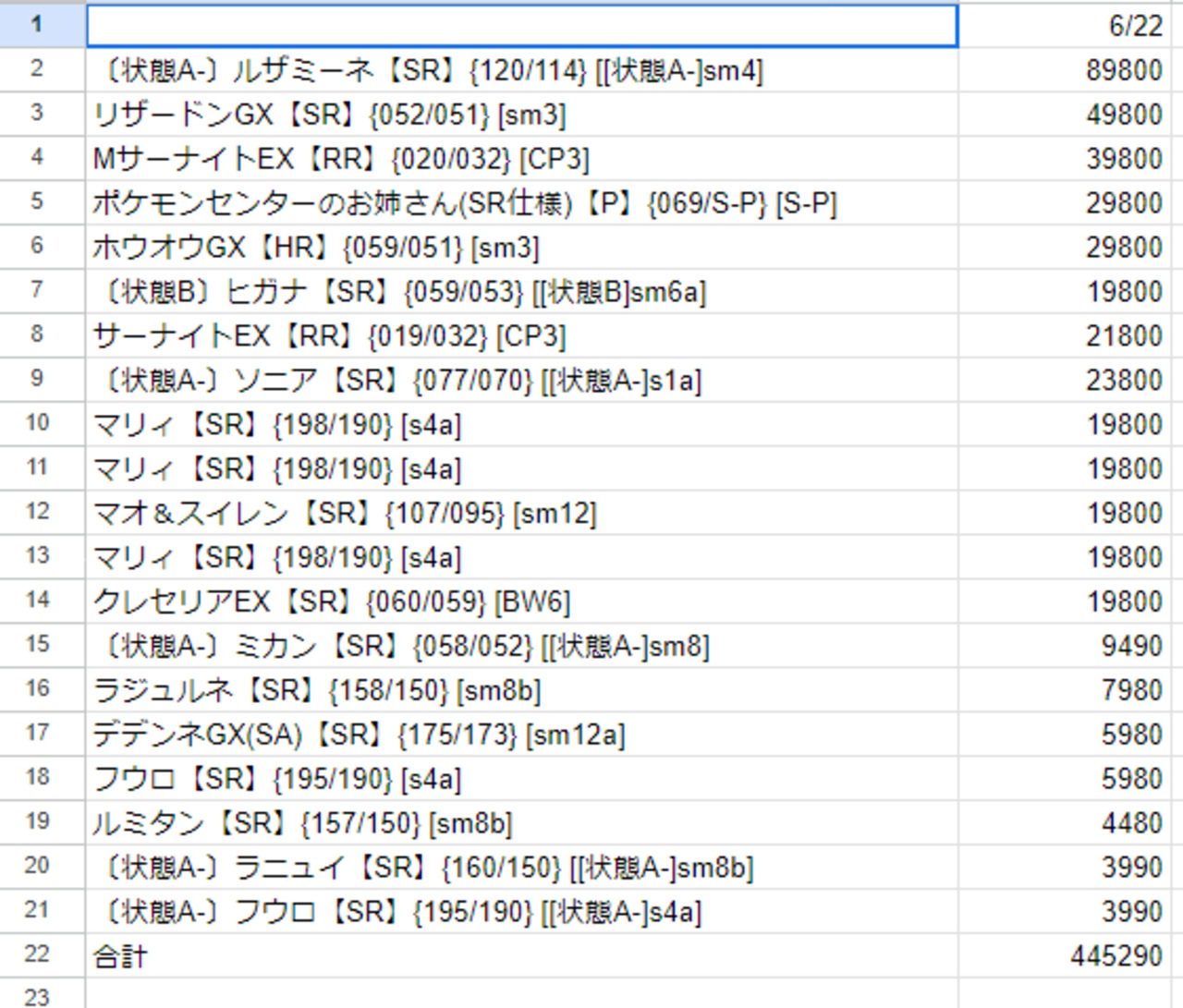Select entire row 7 via row header
This screenshot has height=1008, width=1183.
tap(37, 290)
